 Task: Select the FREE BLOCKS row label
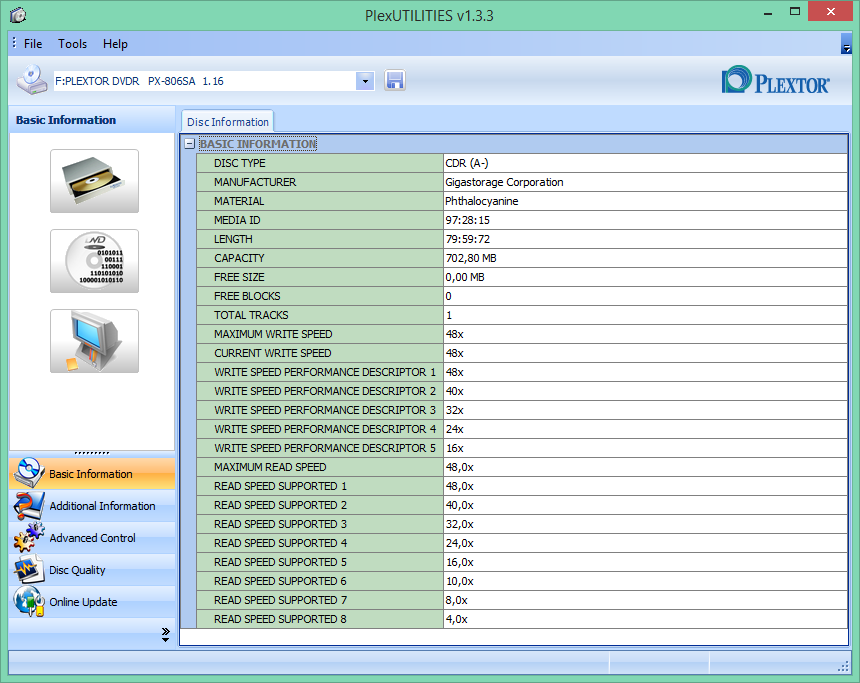(247, 296)
